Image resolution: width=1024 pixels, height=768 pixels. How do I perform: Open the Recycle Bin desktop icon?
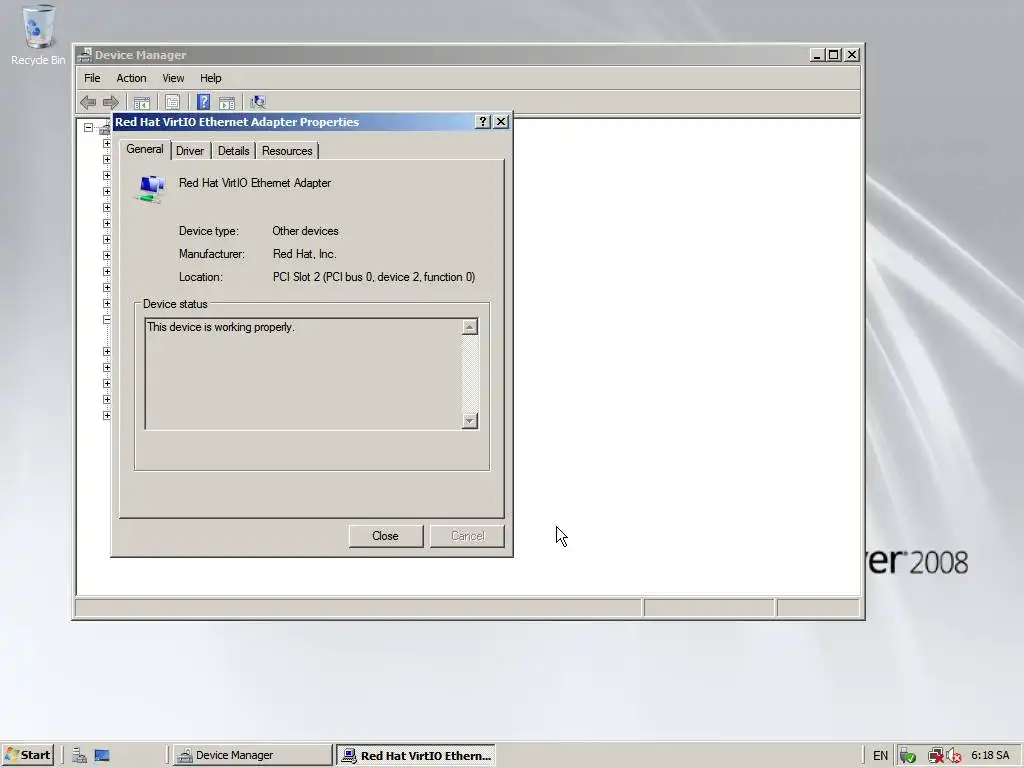point(38,35)
